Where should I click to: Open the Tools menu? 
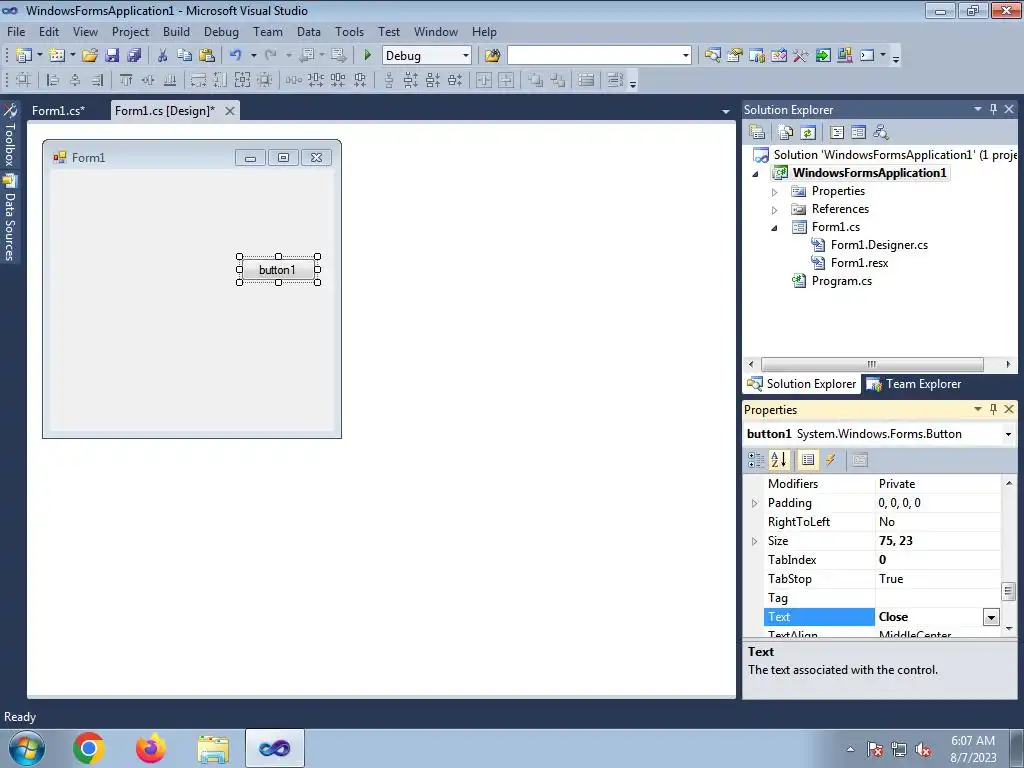[349, 31]
